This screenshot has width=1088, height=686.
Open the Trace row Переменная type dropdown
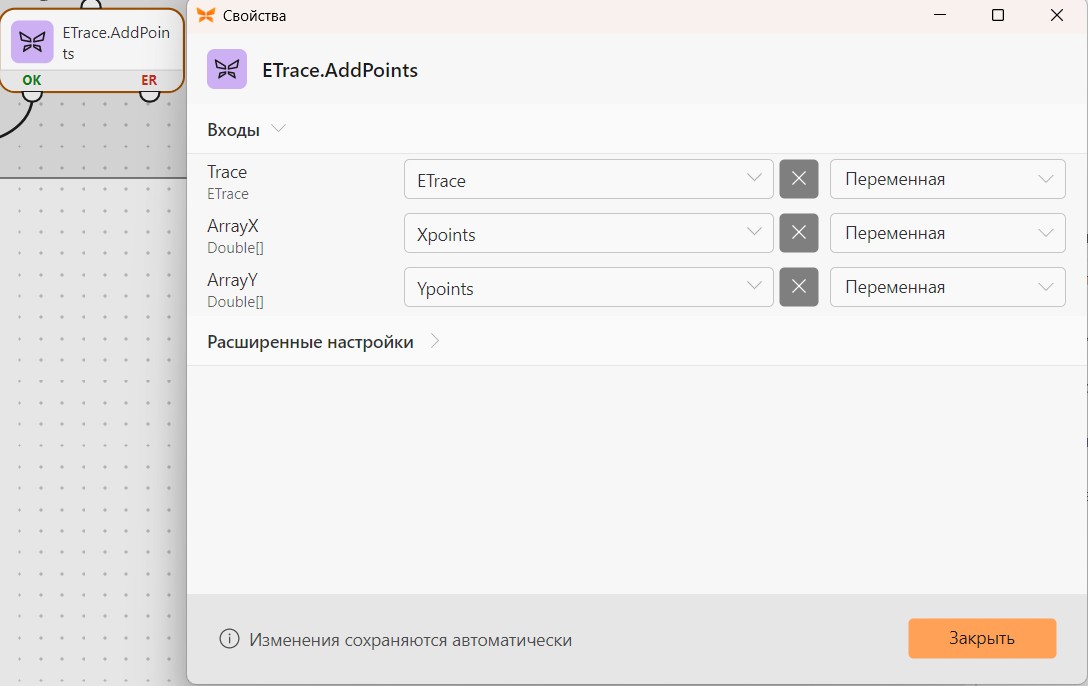948,180
